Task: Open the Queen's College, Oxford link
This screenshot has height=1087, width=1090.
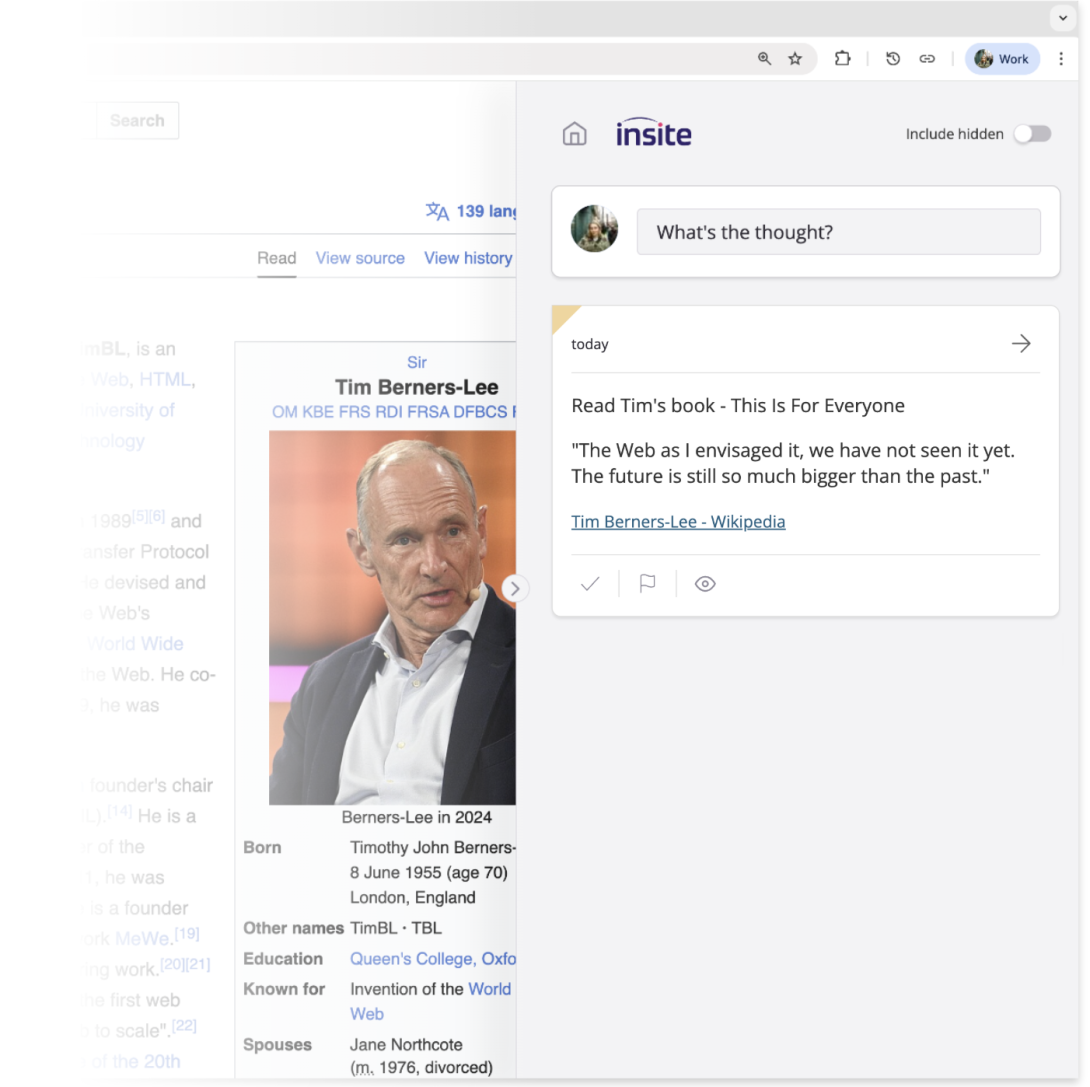Action: coord(432,958)
